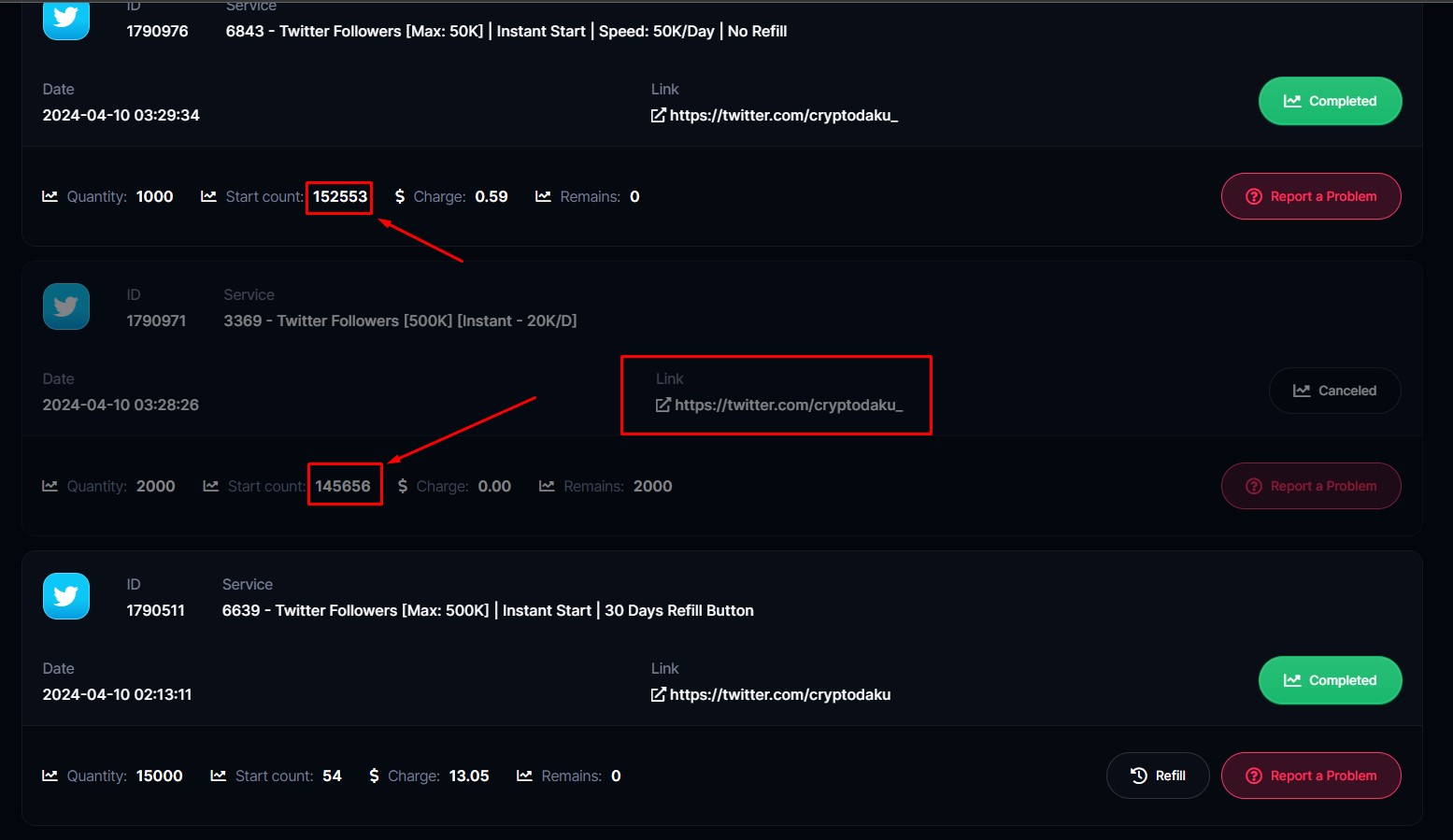Open cryptodaku_ Twitter link dated 03:29:34

[x=783, y=115]
